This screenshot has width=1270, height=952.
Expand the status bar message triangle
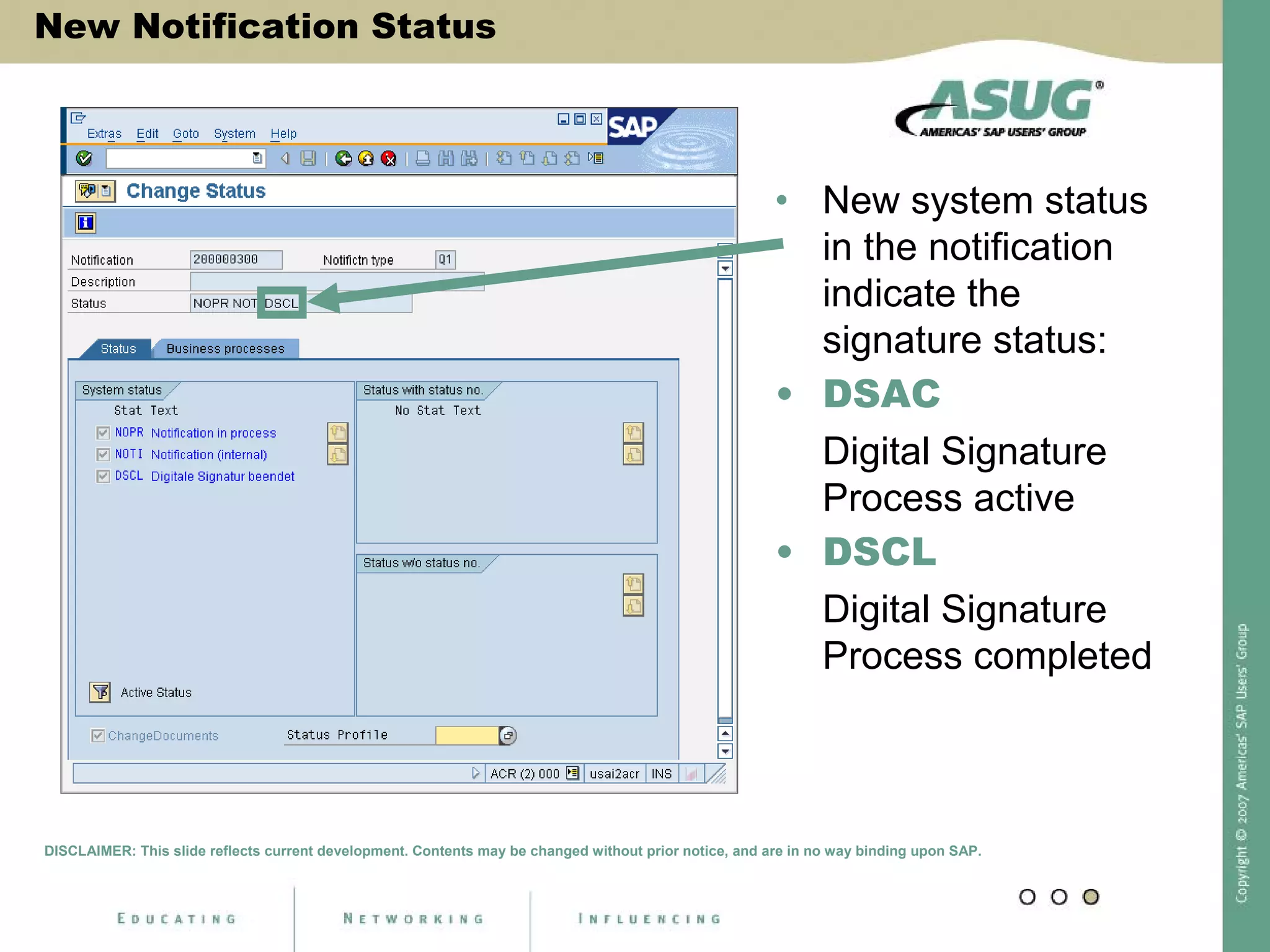476,773
